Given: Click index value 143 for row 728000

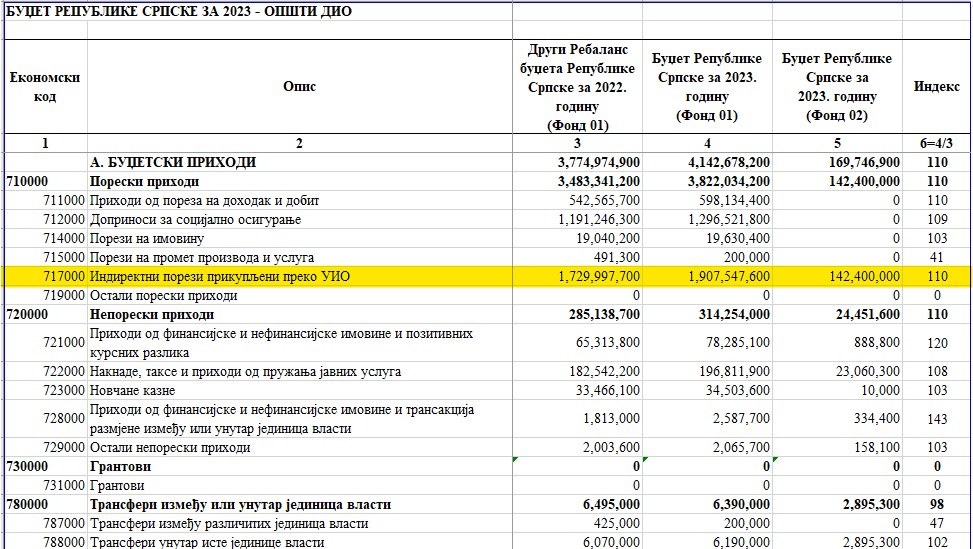Looking at the screenshot, I should click(x=936, y=419).
